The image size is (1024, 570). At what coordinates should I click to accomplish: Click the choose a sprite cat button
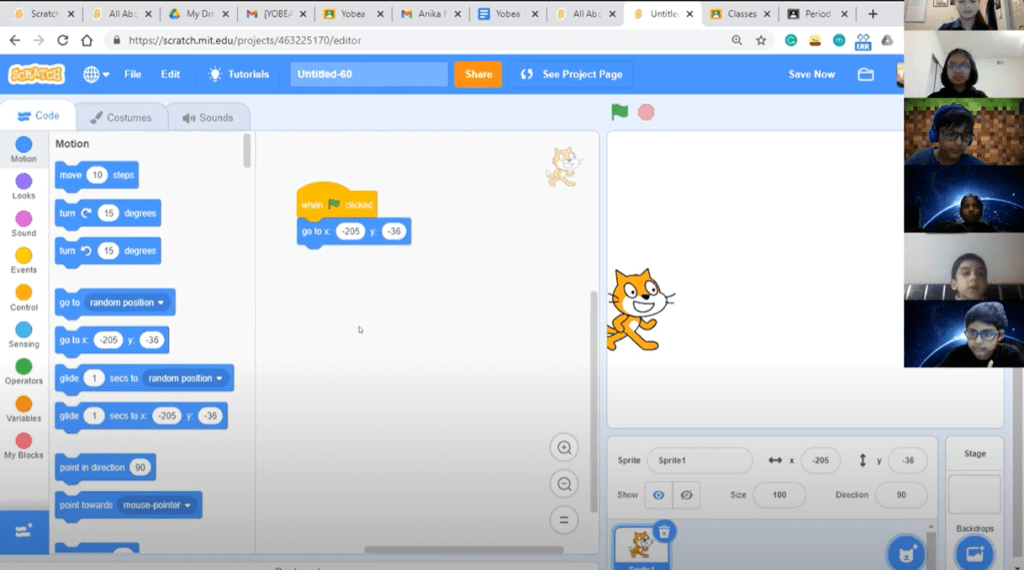pos(906,552)
